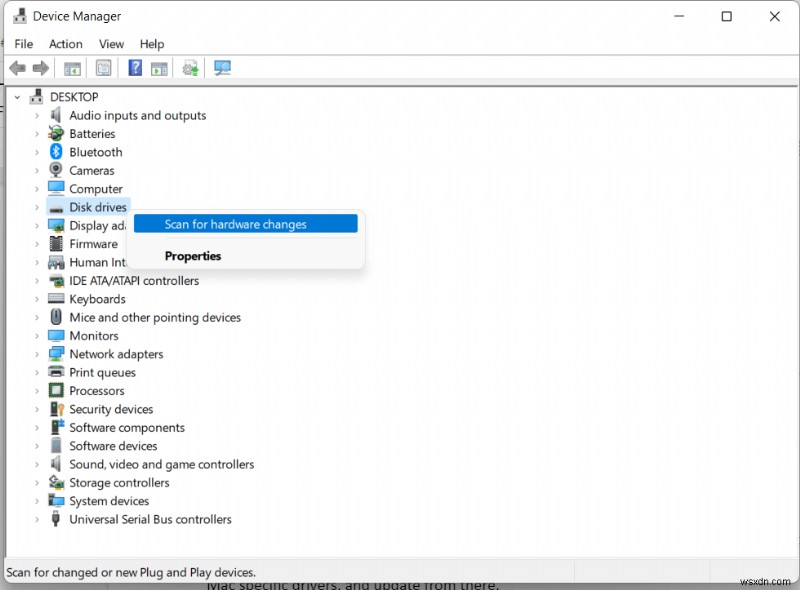Expand the Cameras category chevron
This screenshot has height=590, width=800.
click(x=37, y=170)
